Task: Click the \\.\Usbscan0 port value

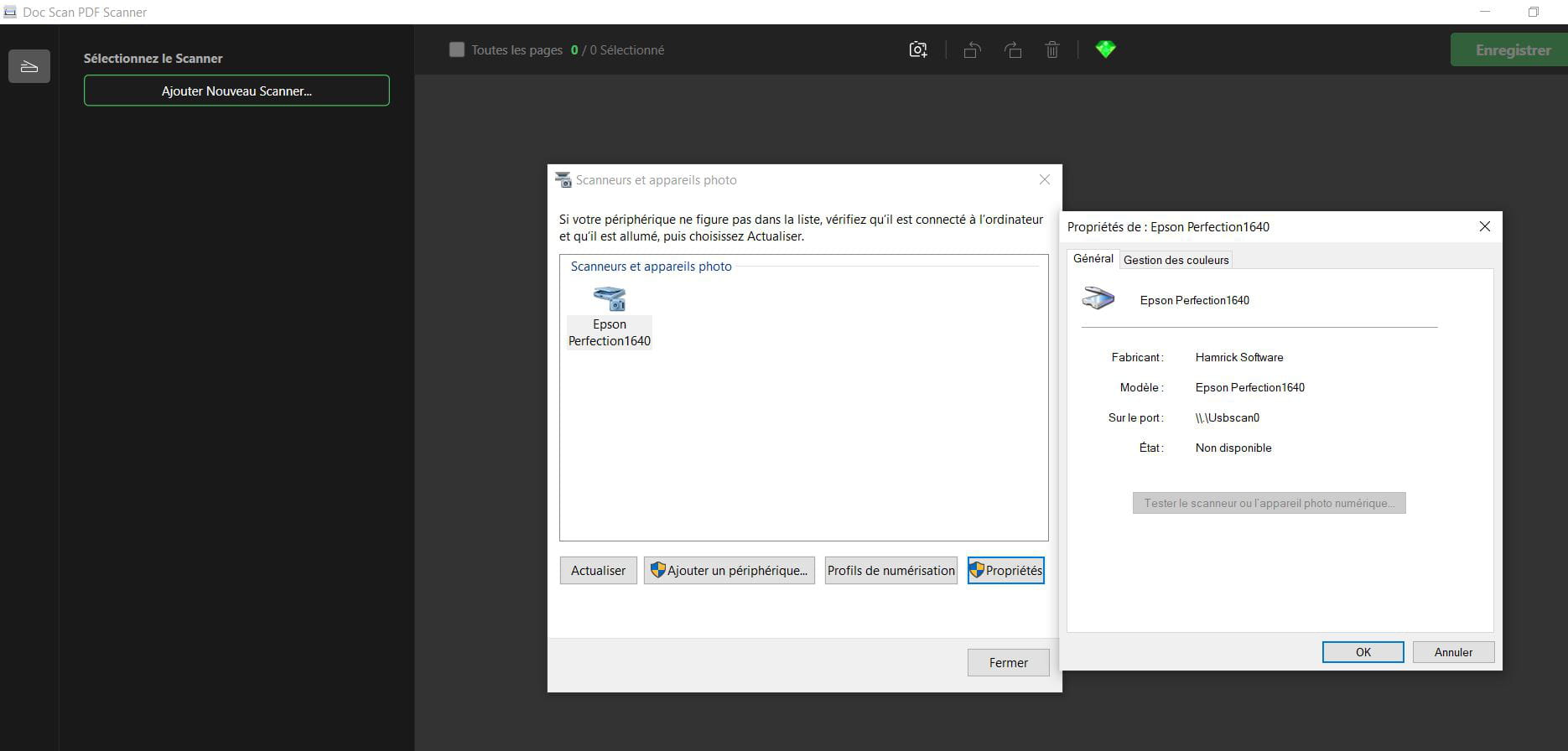Action: tap(1227, 417)
